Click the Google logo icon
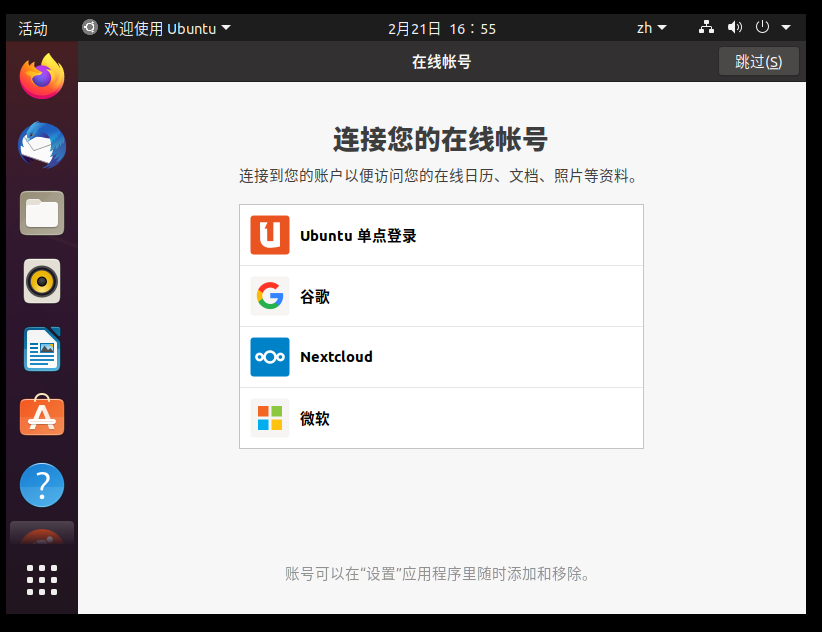Image resolution: width=822 pixels, height=632 pixels. click(x=269, y=296)
